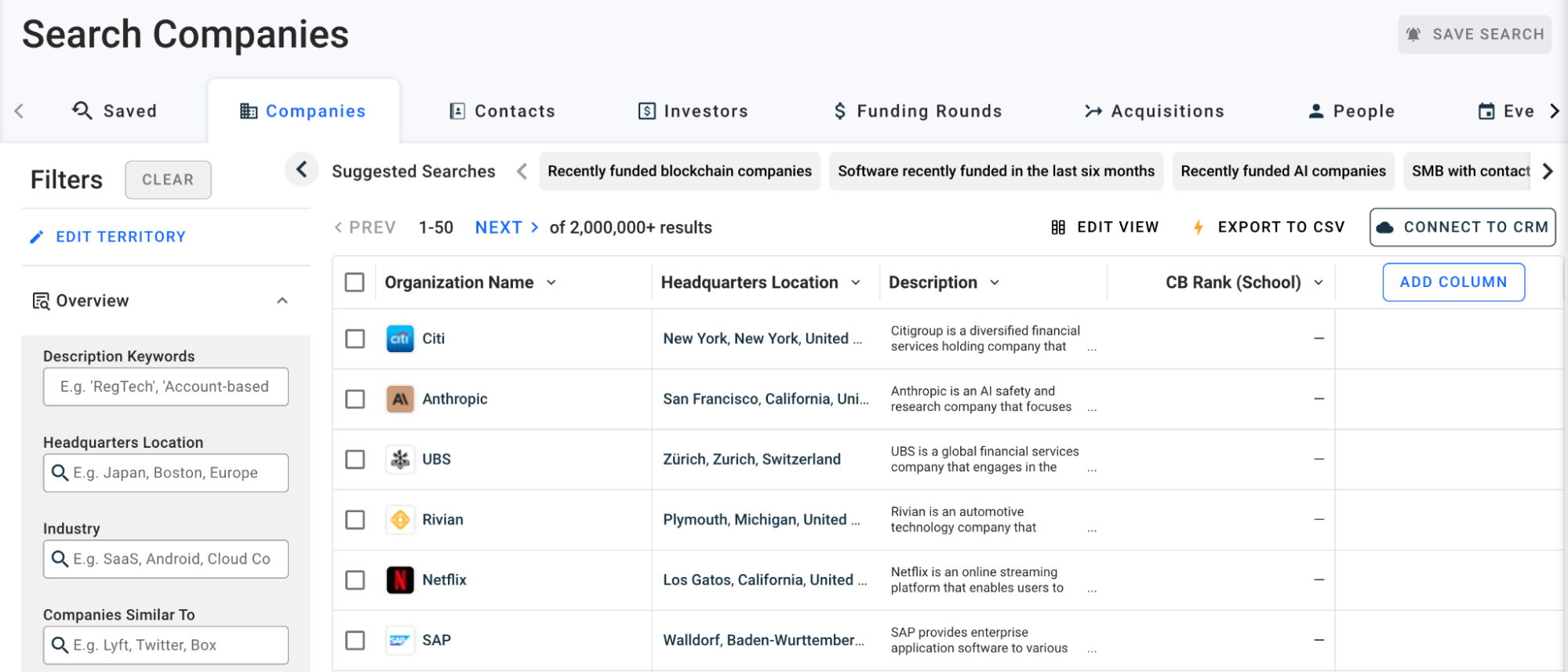
Task: Click the lightning bolt Export icon
Action: point(1199,227)
